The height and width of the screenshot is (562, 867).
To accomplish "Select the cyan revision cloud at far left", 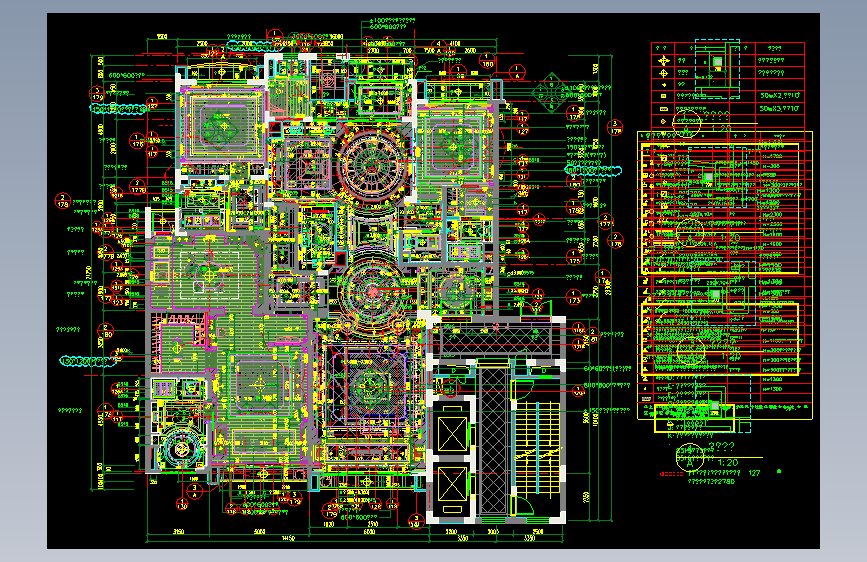I will pyautogui.click(x=88, y=361).
